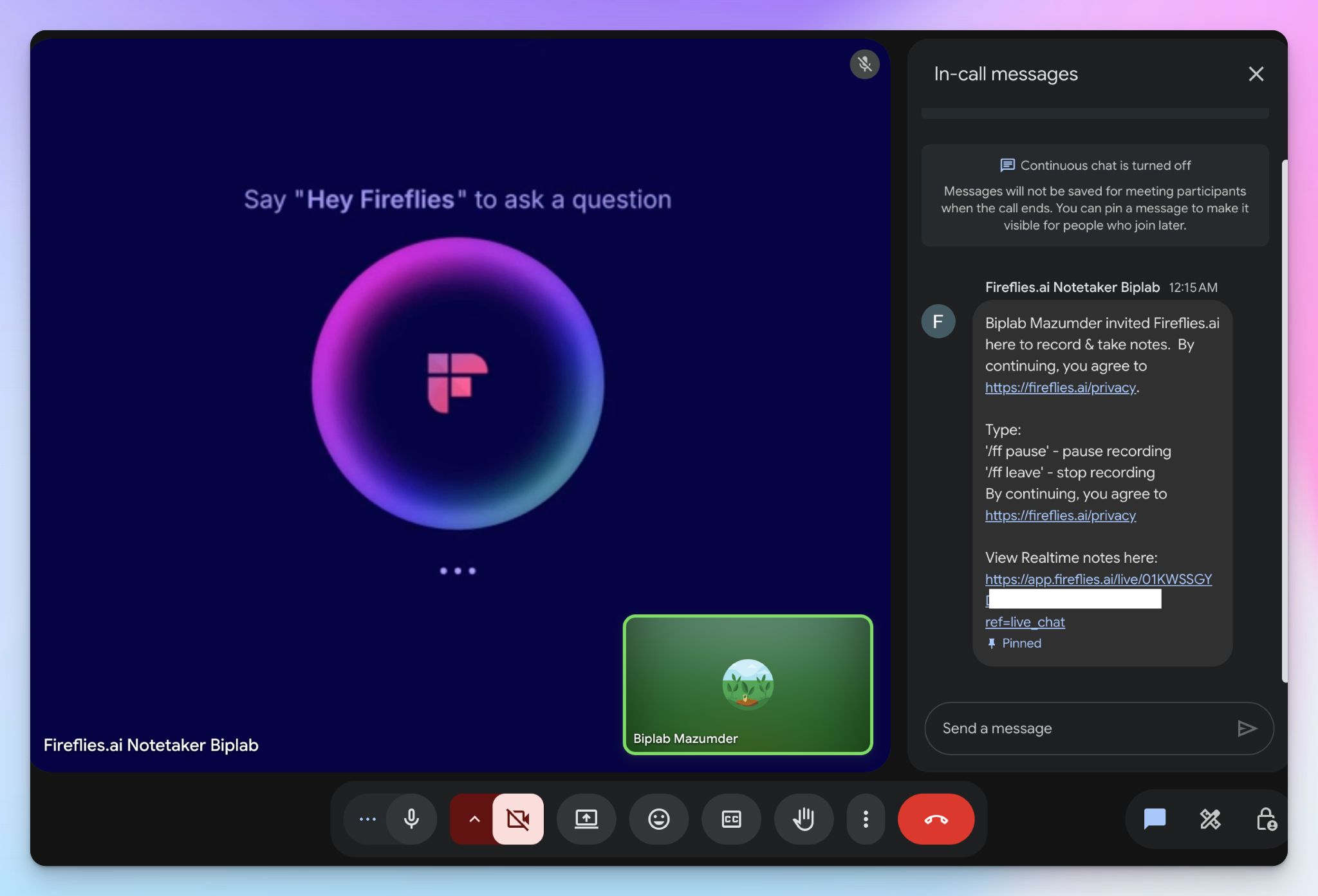Image resolution: width=1318 pixels, height=896 pixels.
Task: Open the second fireflies.ai/privacy link
Action: pos(1061,515)
